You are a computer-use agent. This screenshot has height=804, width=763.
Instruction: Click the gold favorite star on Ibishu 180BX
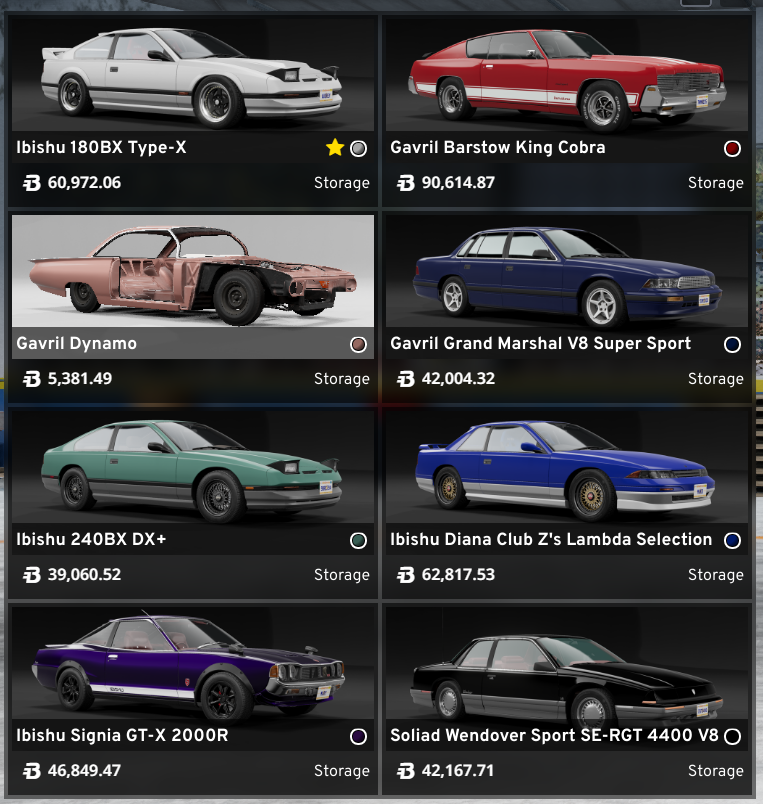point(334,148)
